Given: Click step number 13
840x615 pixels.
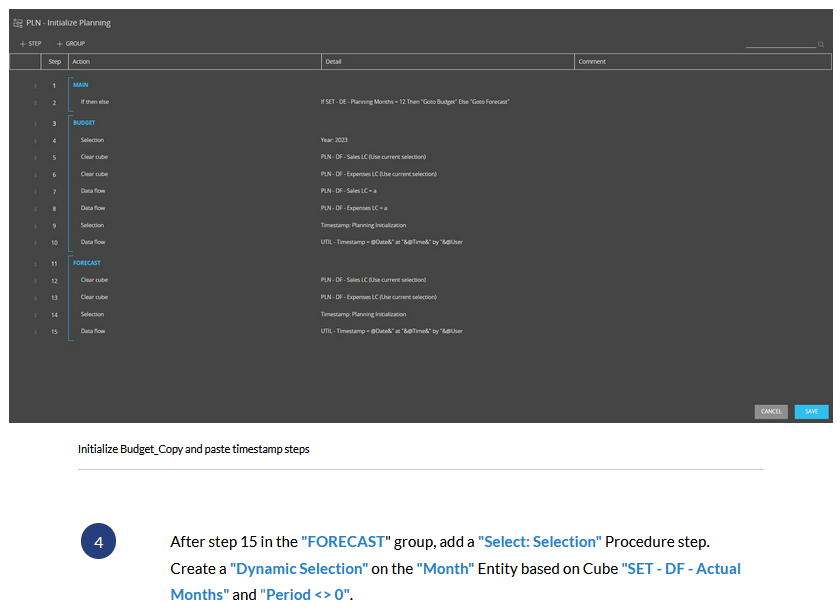Looking at the screenshot, I should (x=54, y=298).
